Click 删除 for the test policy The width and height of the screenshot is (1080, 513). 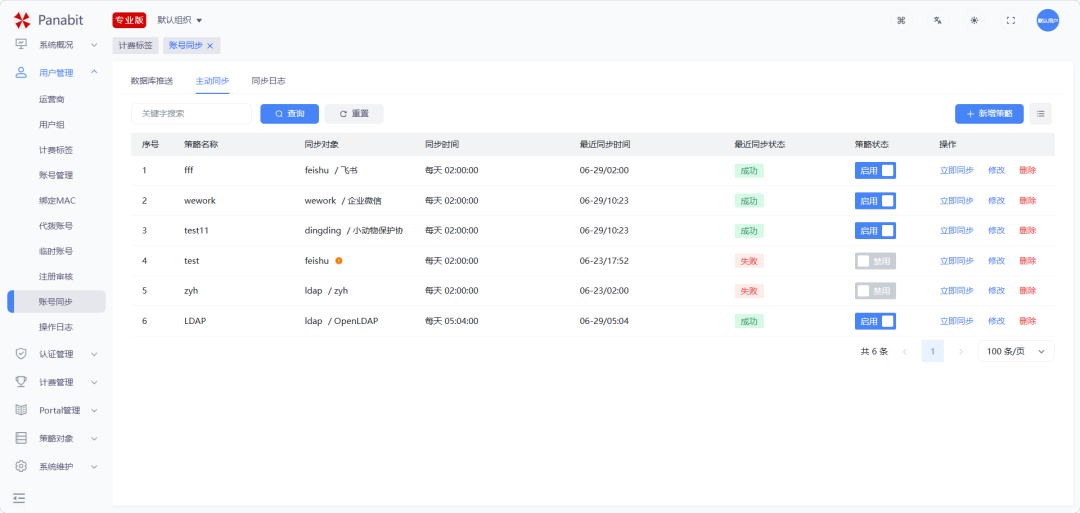pos(1028,261)
